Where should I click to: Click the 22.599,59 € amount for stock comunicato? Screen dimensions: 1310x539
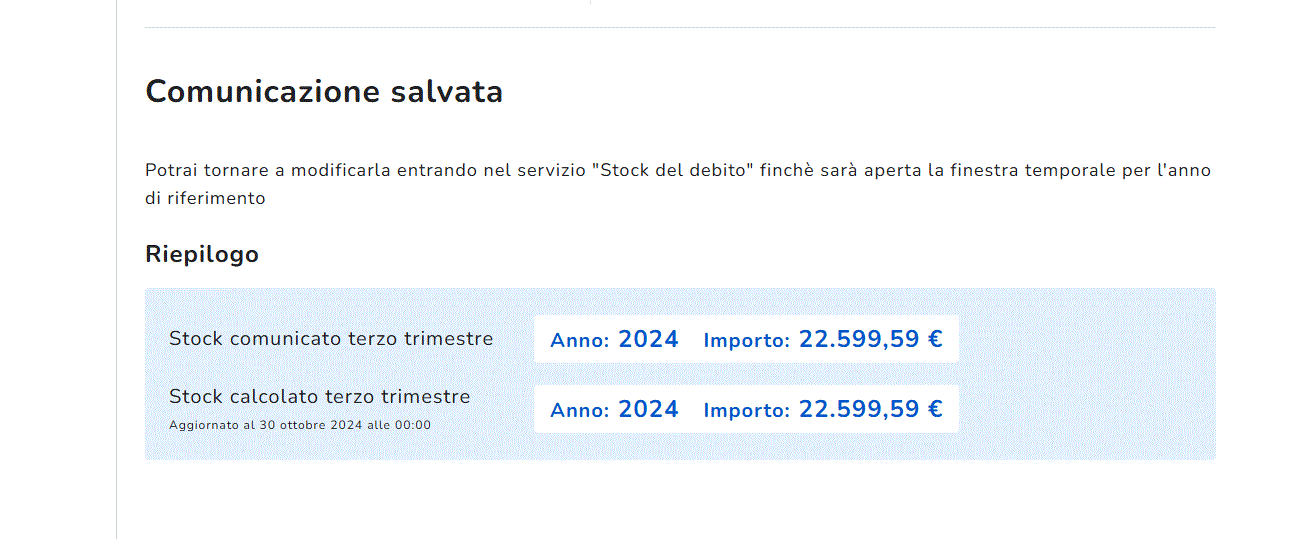point(870,340)
